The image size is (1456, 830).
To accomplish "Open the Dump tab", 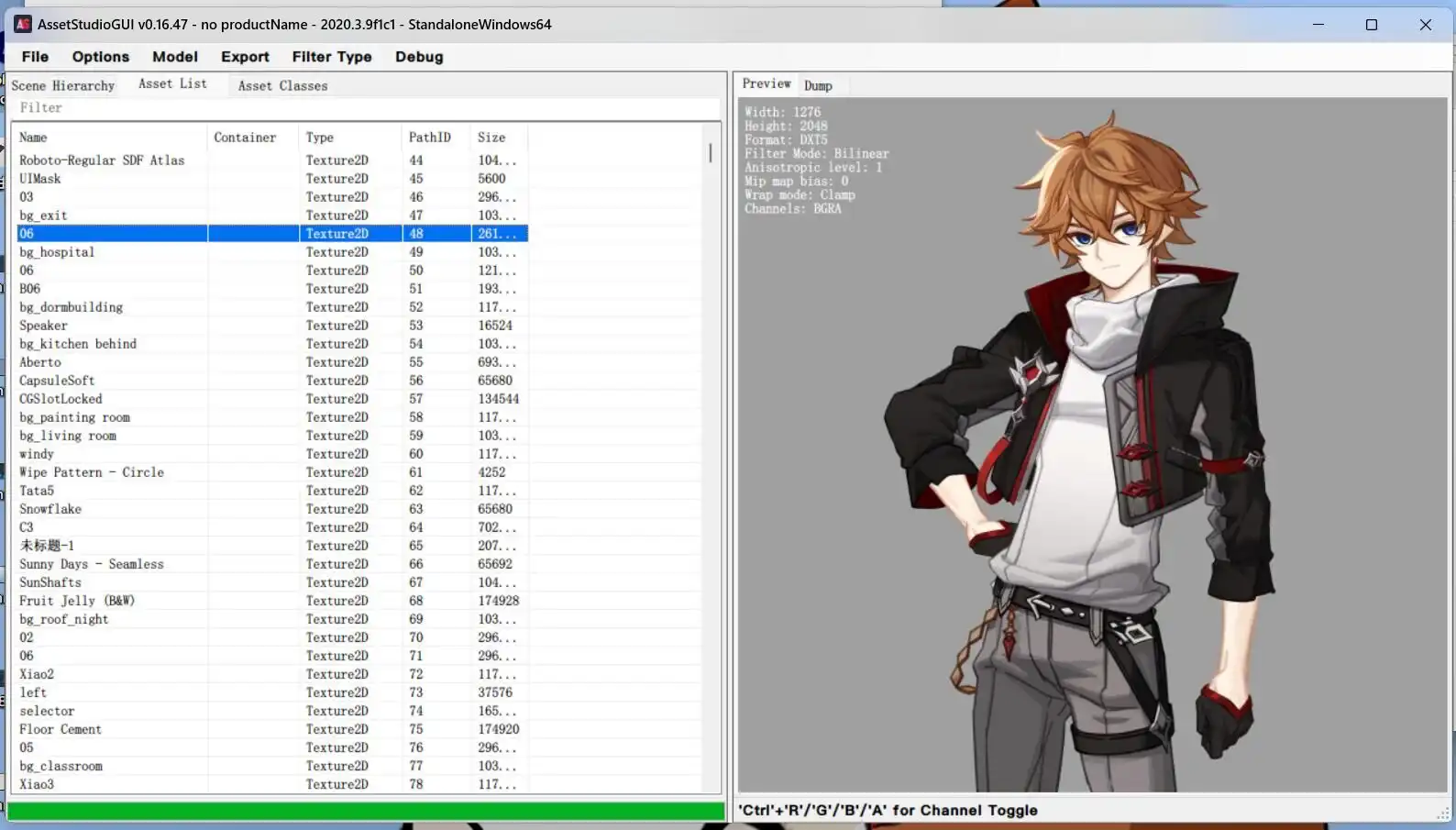I will 818,85.
